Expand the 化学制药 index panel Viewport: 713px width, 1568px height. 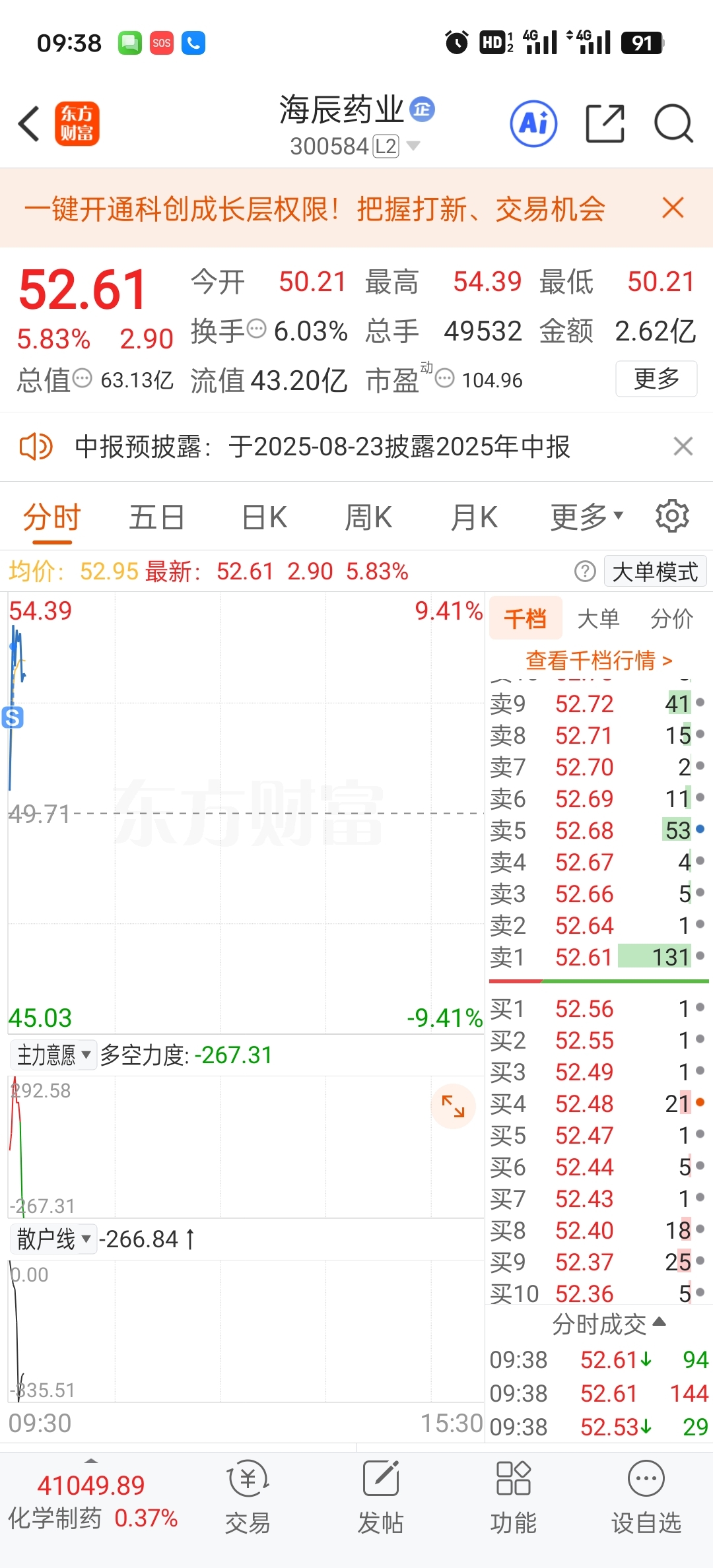click(92, 1501)
